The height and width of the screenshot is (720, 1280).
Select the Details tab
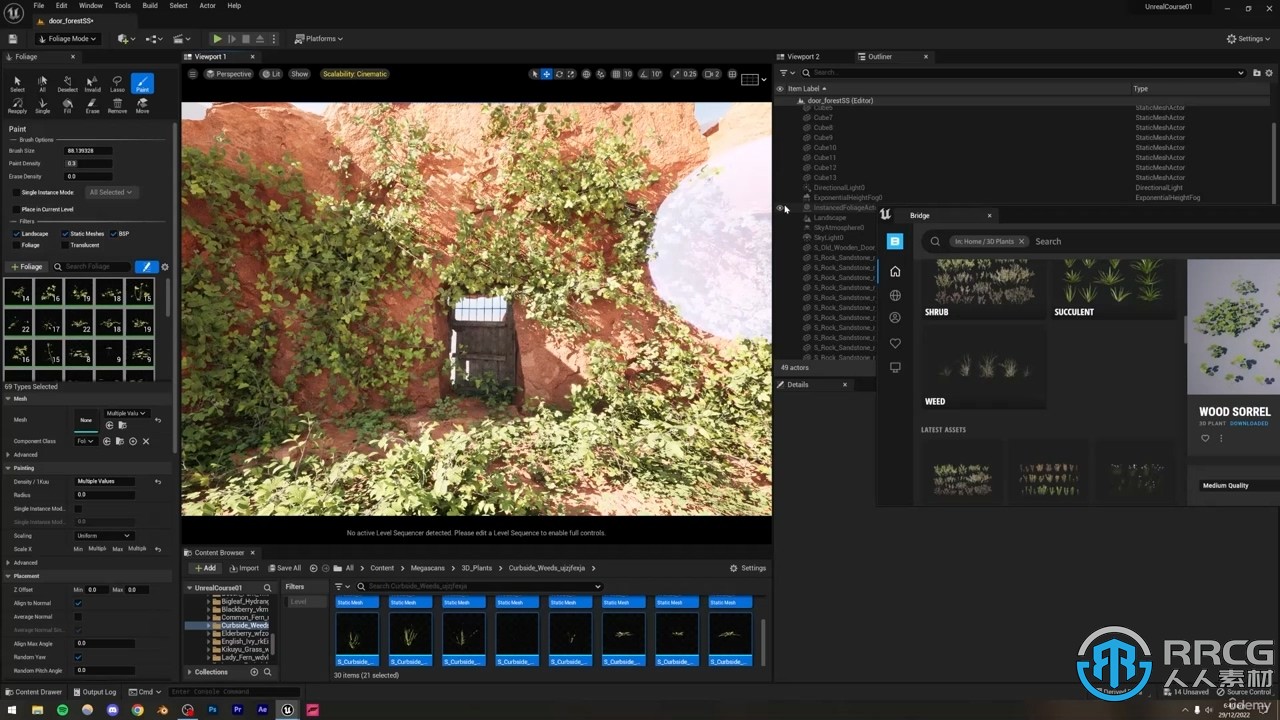[797, 385]
